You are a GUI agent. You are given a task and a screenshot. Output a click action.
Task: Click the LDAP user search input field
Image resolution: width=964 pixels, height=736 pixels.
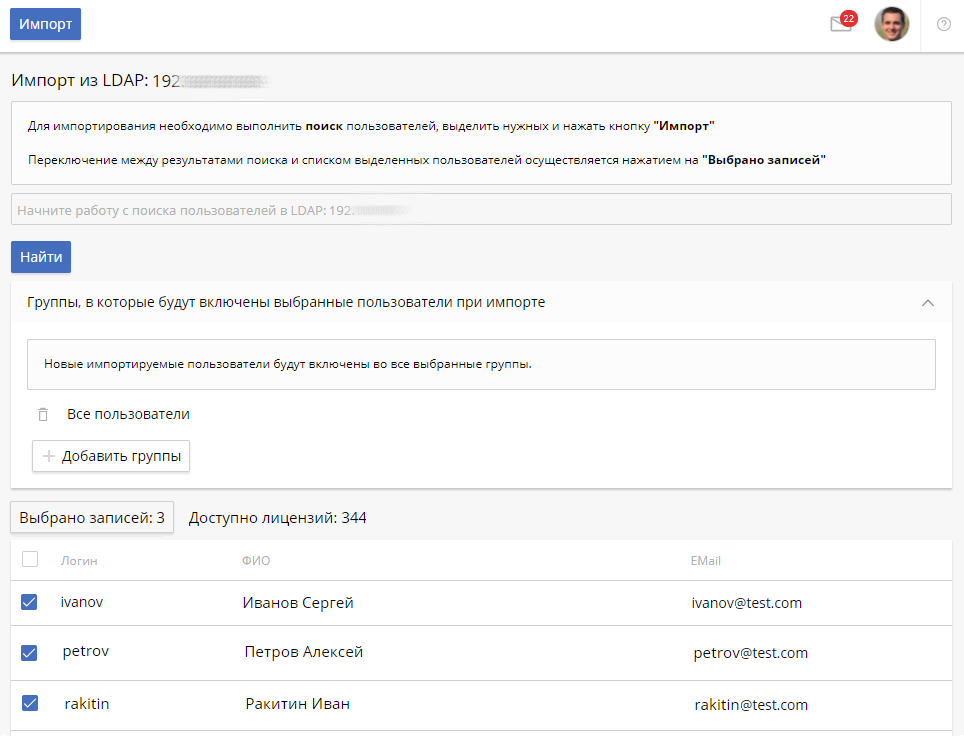(481, 210)
